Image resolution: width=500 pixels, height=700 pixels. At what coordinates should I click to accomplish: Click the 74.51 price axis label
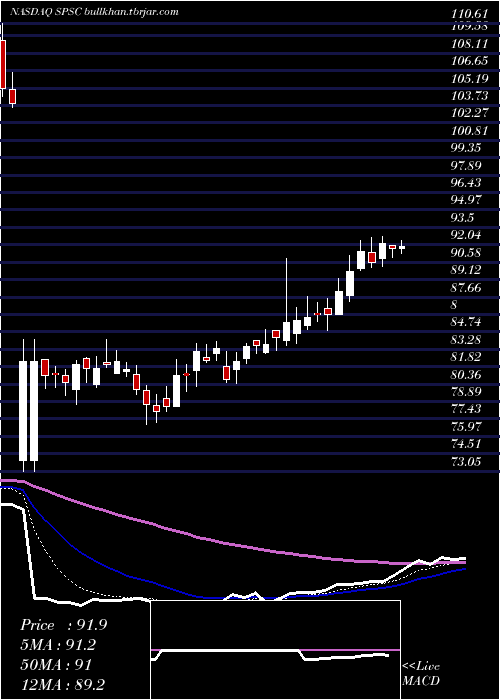466,443
